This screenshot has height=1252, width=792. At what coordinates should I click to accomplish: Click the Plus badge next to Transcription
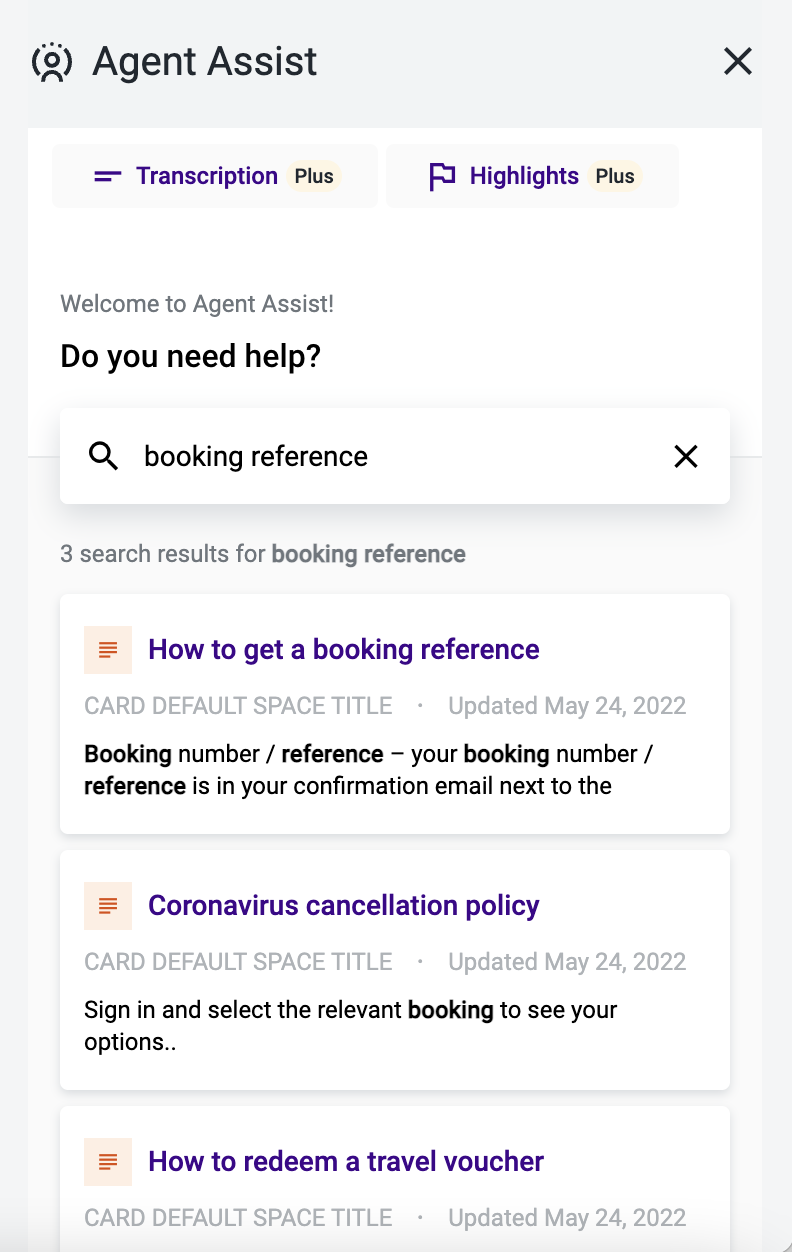pos(314,175)
